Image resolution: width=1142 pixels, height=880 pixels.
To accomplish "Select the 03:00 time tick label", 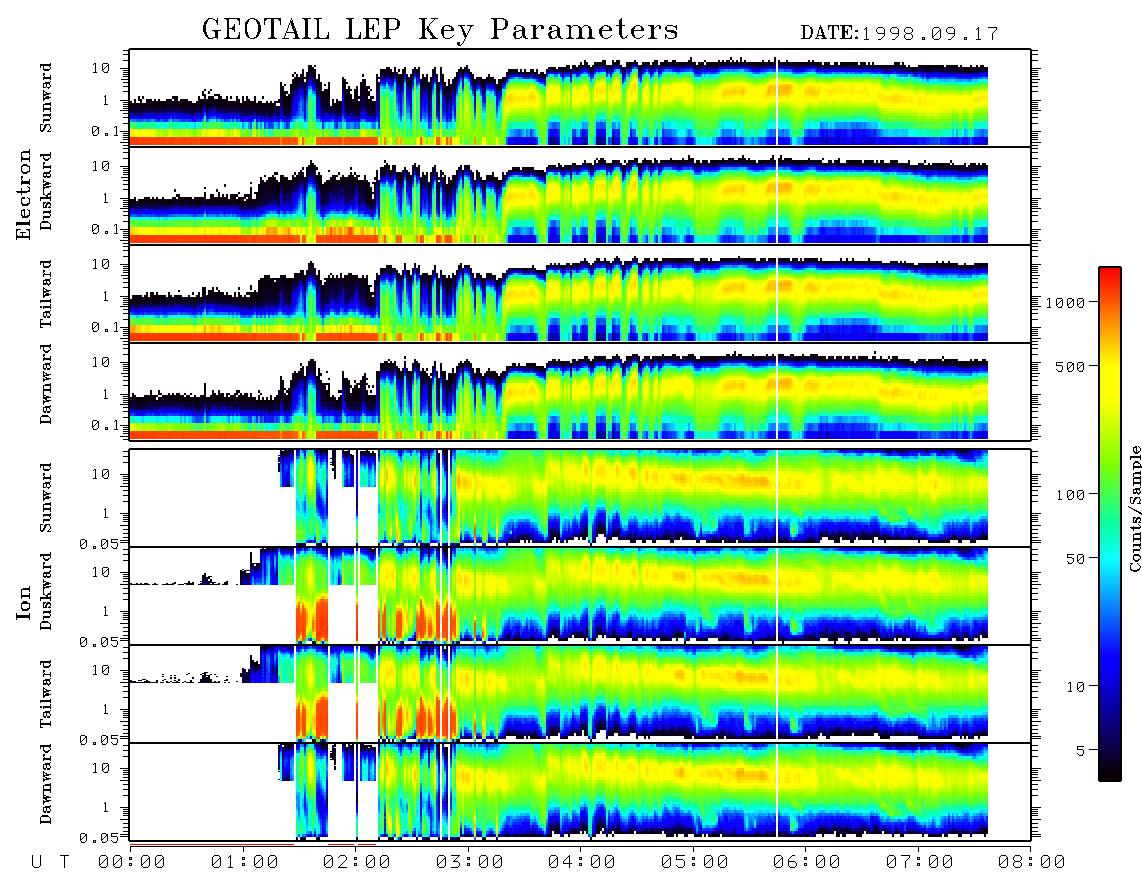I will tap(470, 863).
